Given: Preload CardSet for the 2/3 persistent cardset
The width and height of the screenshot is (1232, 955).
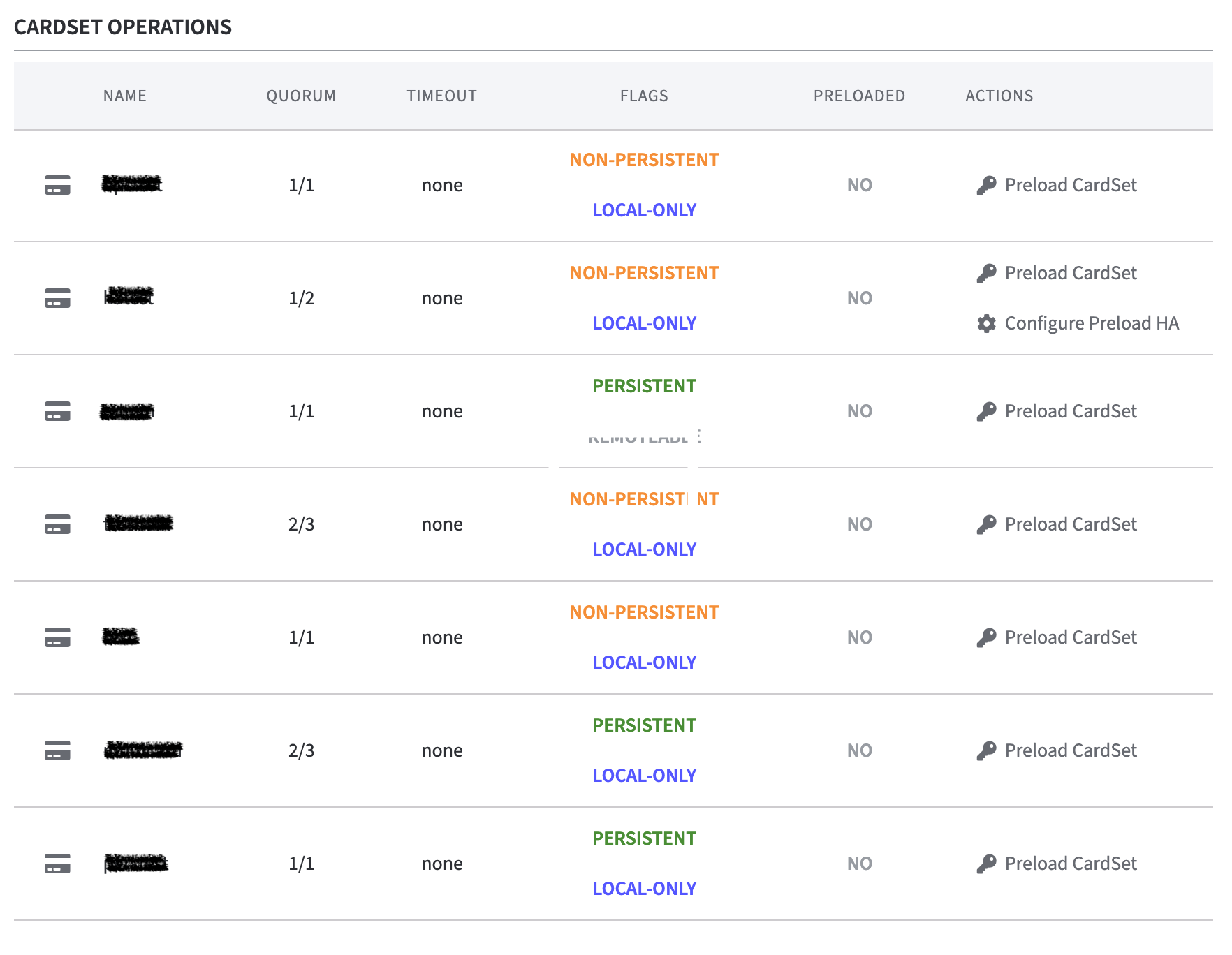Looking at the screenshot, I should pos(1070,750).
